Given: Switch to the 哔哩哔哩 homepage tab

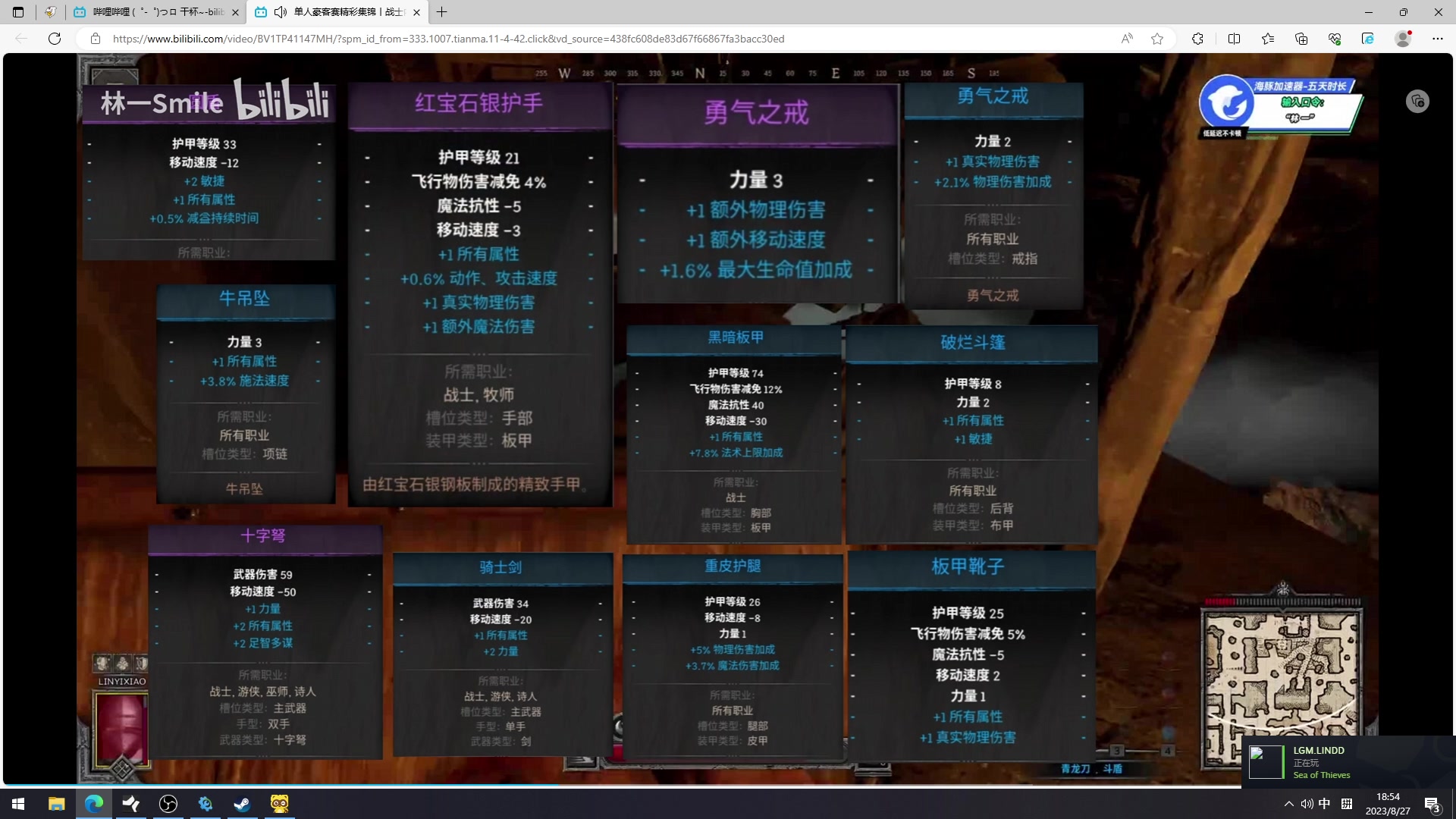Looking at the screenshot, I should click(x=152, y=12).
